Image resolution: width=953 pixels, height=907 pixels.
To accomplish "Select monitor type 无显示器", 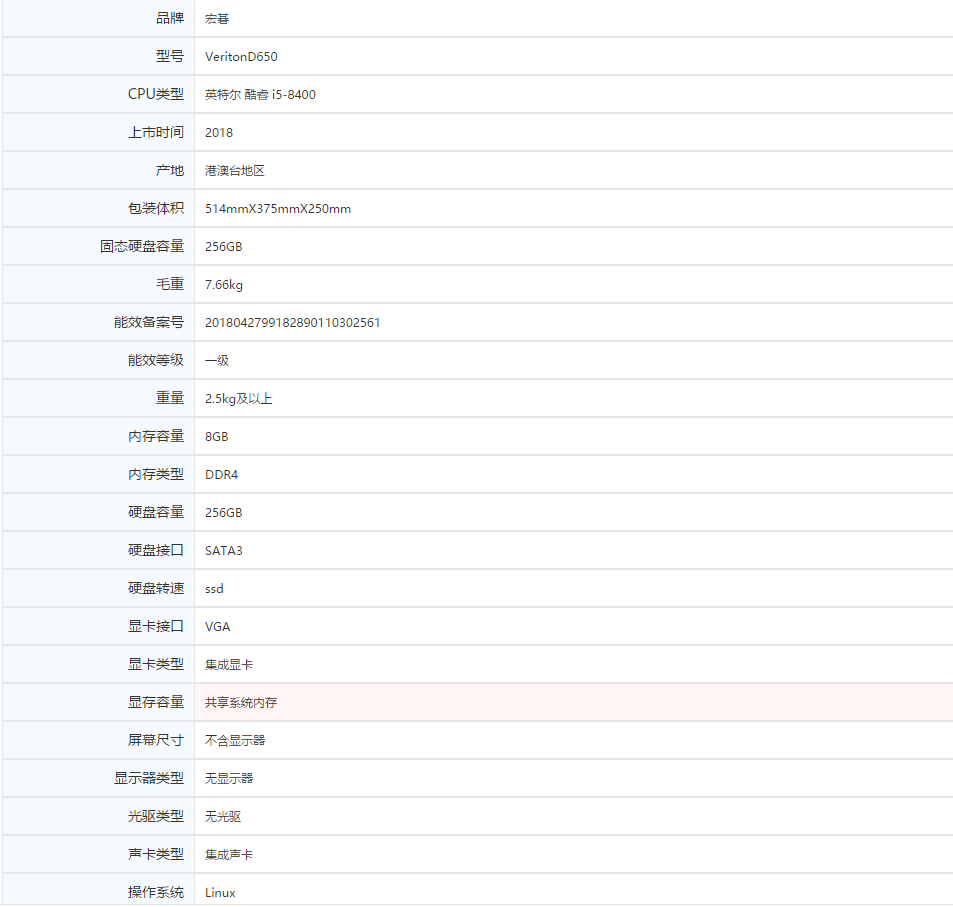I will (x=229, y=779).
